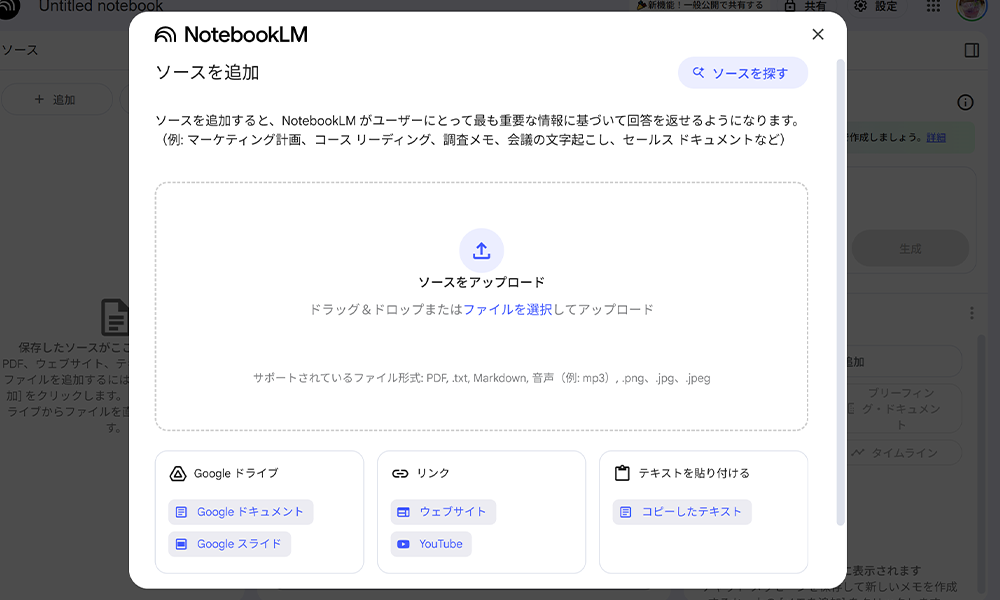This screenshot has height=600, width=1000.
Task: Click the テキストを貼り付ける card label
Action: 694,473
